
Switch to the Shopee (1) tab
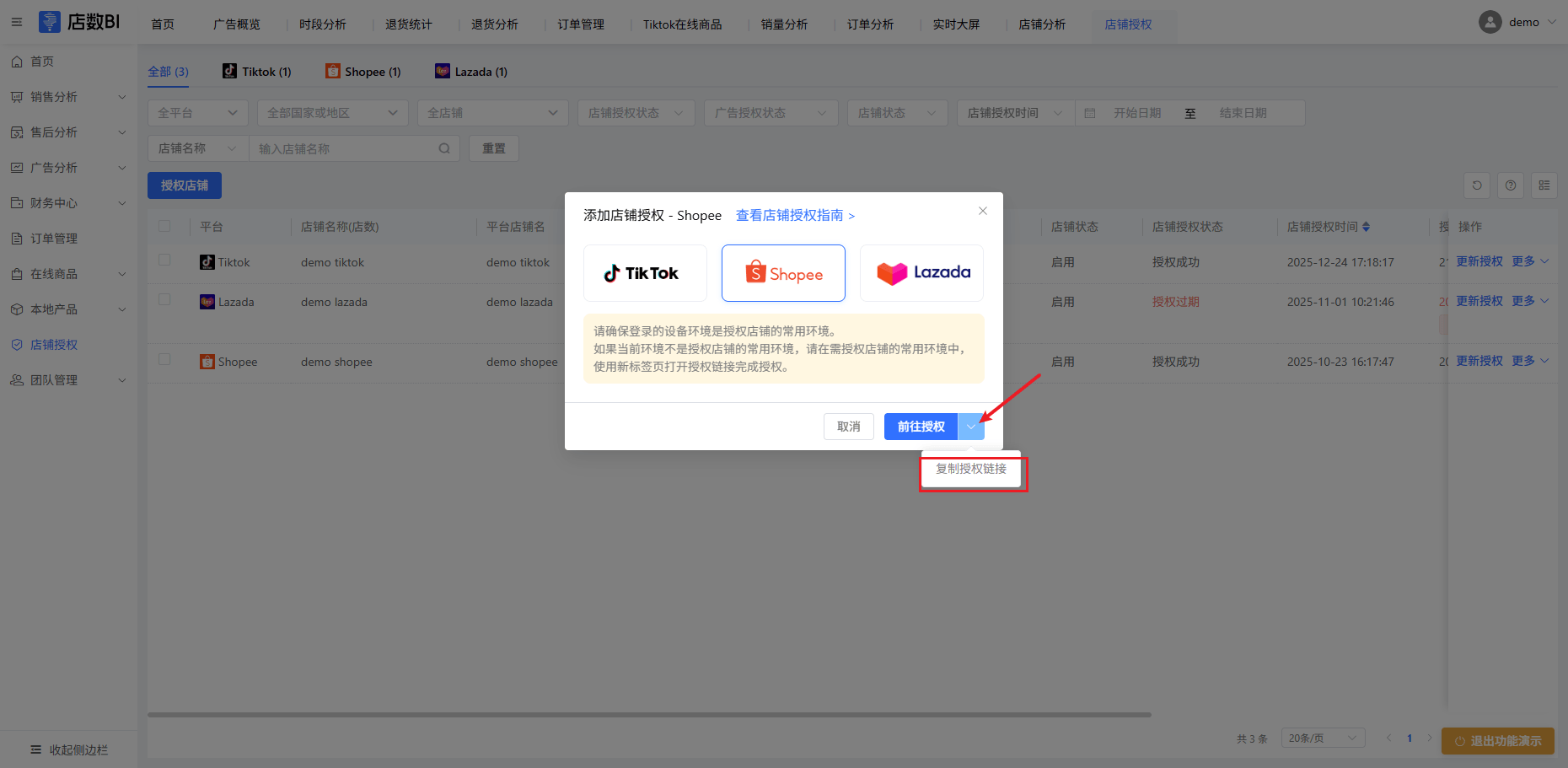pyautogui.click(x=363, y=72)
